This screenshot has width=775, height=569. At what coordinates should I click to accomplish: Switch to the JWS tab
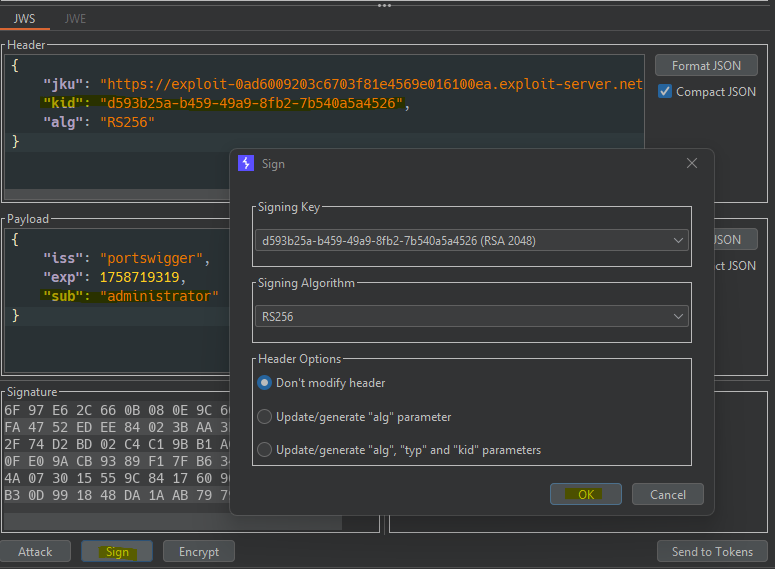click(24, 18)
